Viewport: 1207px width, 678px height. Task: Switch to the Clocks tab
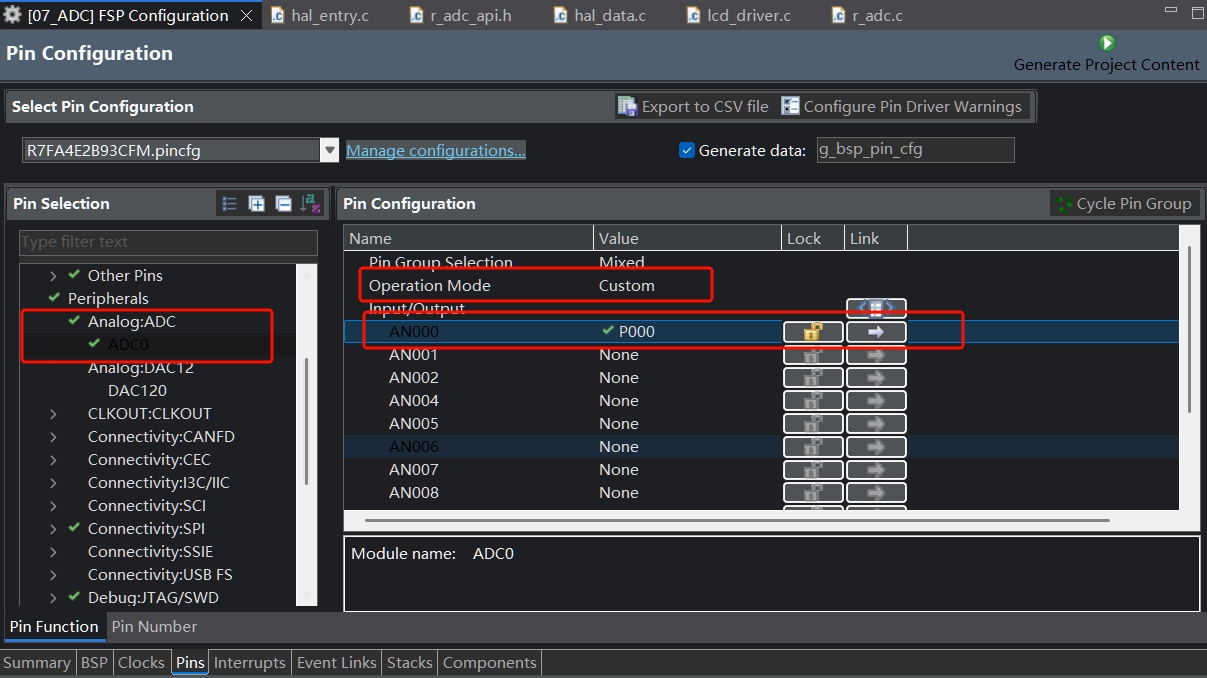click(141, 662)
